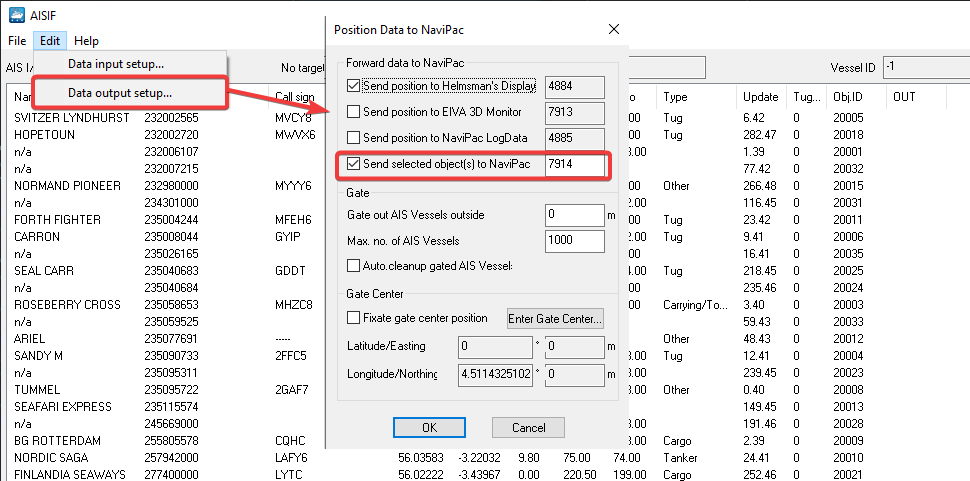Choose Data output setup menu entry
This screenshot has height=481, width=970.
tap(131, 93)
